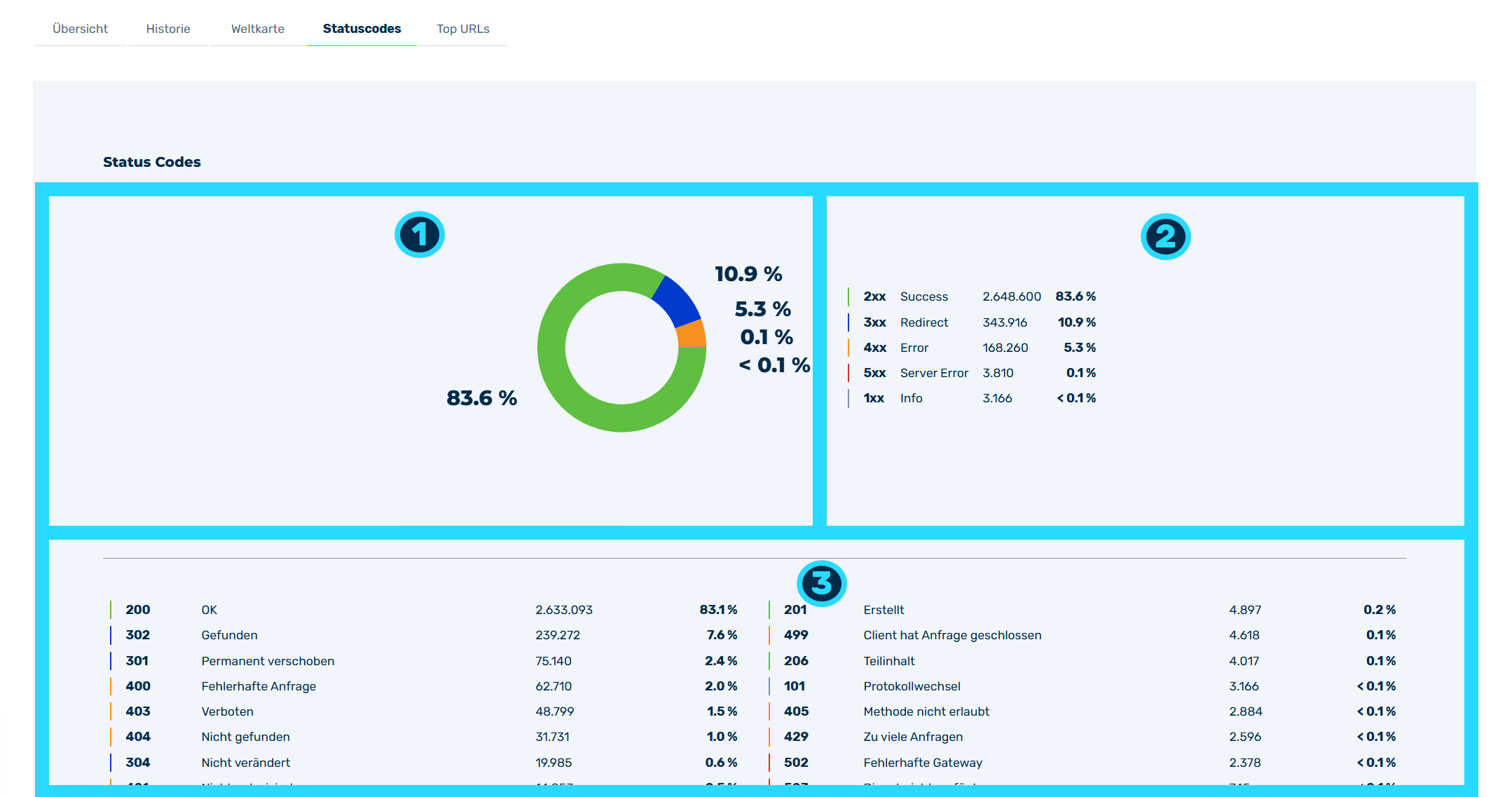The height and width of the screenshot is (797, 1512).
Task: Select the 1xx legend code
Action: [x=874, y=398]
